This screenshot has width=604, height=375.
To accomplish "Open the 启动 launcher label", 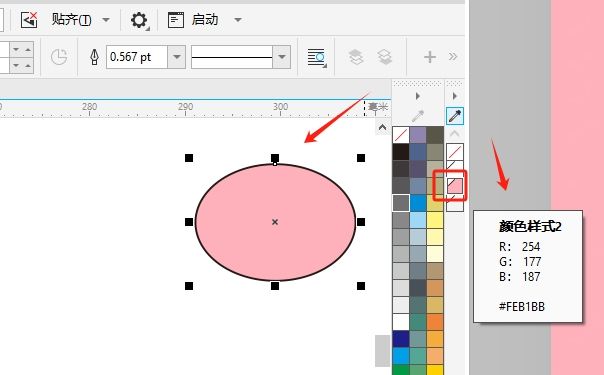I will [205, 20].
